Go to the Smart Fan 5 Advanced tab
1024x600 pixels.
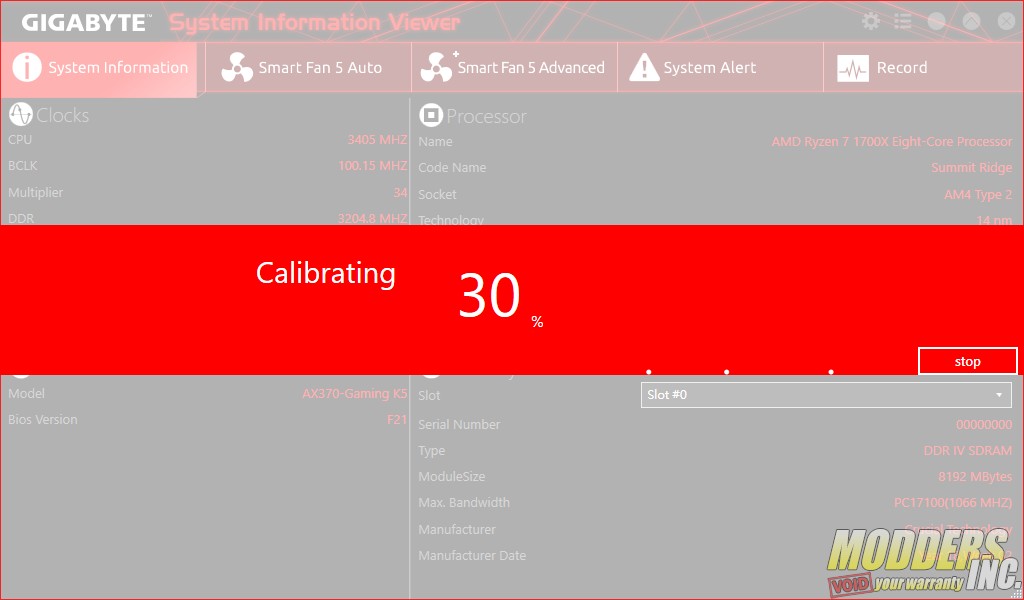click(x=515, y=68)
